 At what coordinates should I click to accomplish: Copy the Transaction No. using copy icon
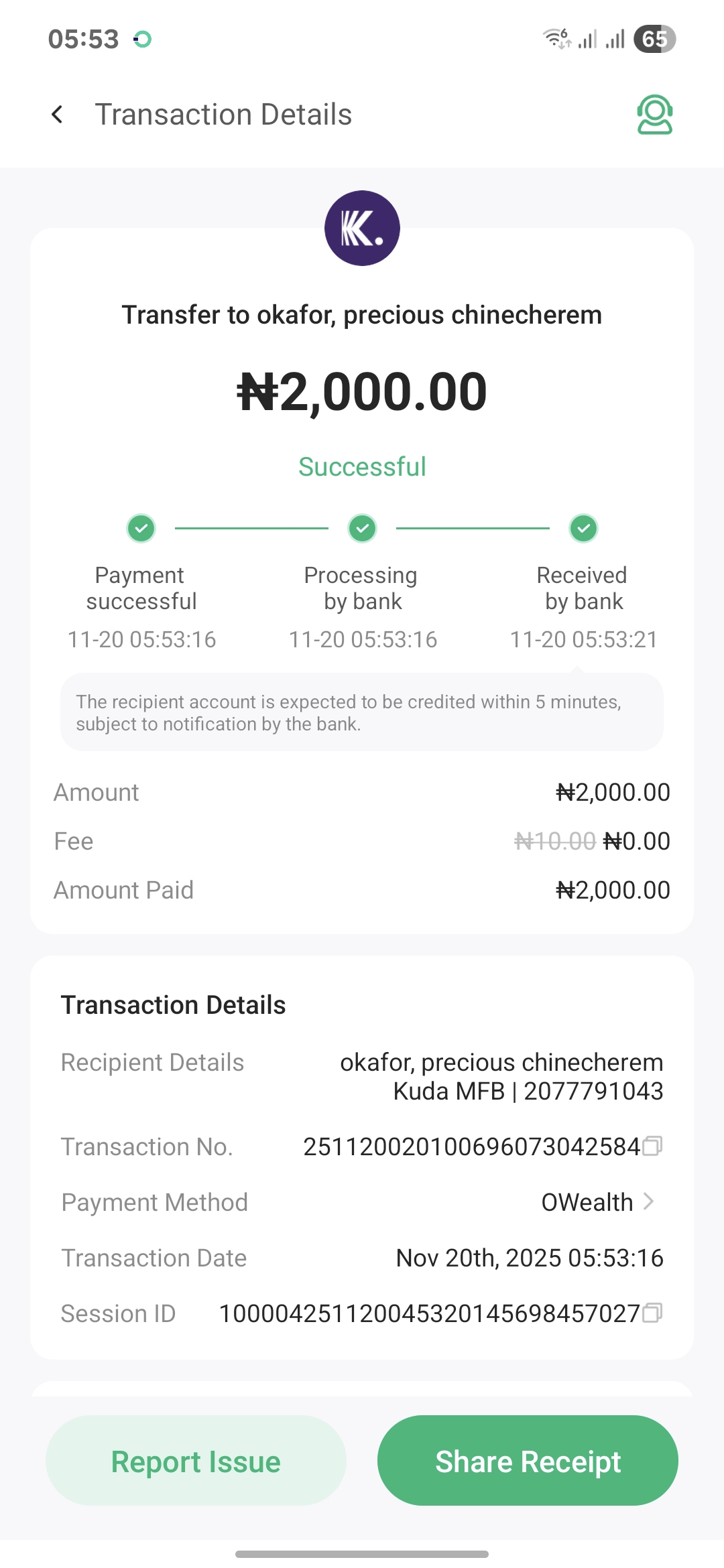(652, 1147)
